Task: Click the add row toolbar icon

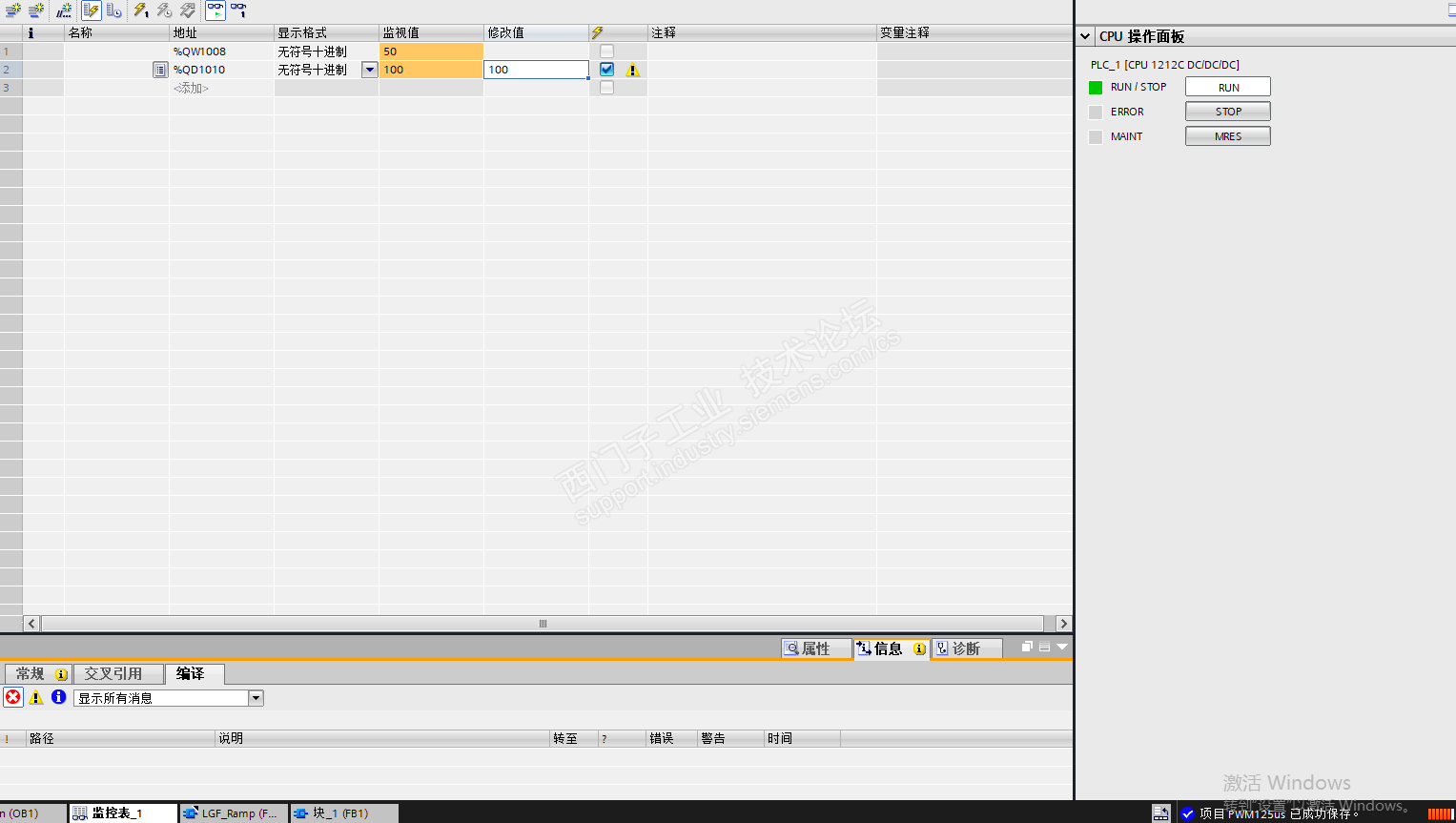Action: [36, 10]
